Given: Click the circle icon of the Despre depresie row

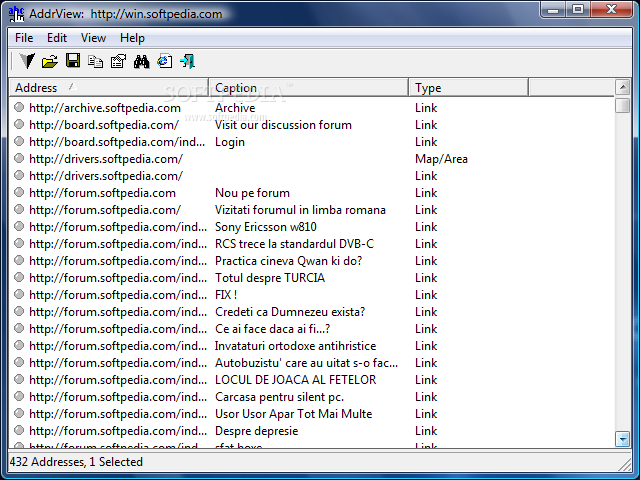Looking at the screenshot, I should coord(19,430).
